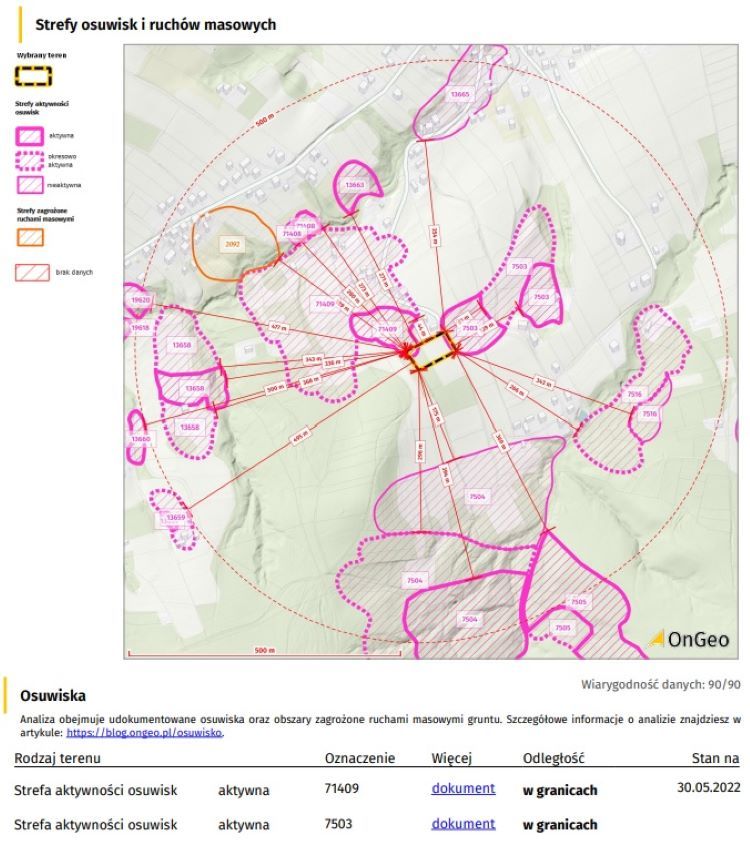Click the orange mass-movement threat legend swatch

30,237
